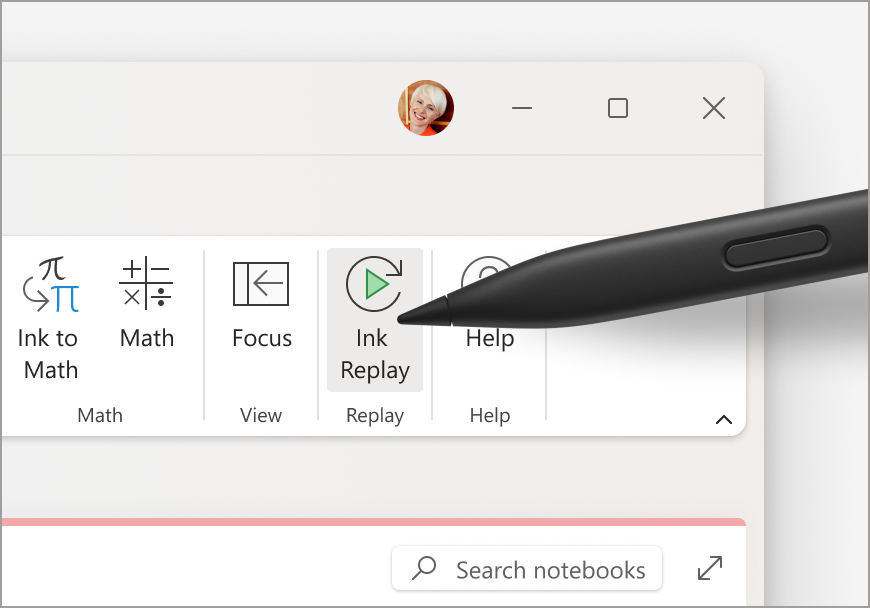Click the "Focus" text label

pyautogui.click(x=262, y=338)
